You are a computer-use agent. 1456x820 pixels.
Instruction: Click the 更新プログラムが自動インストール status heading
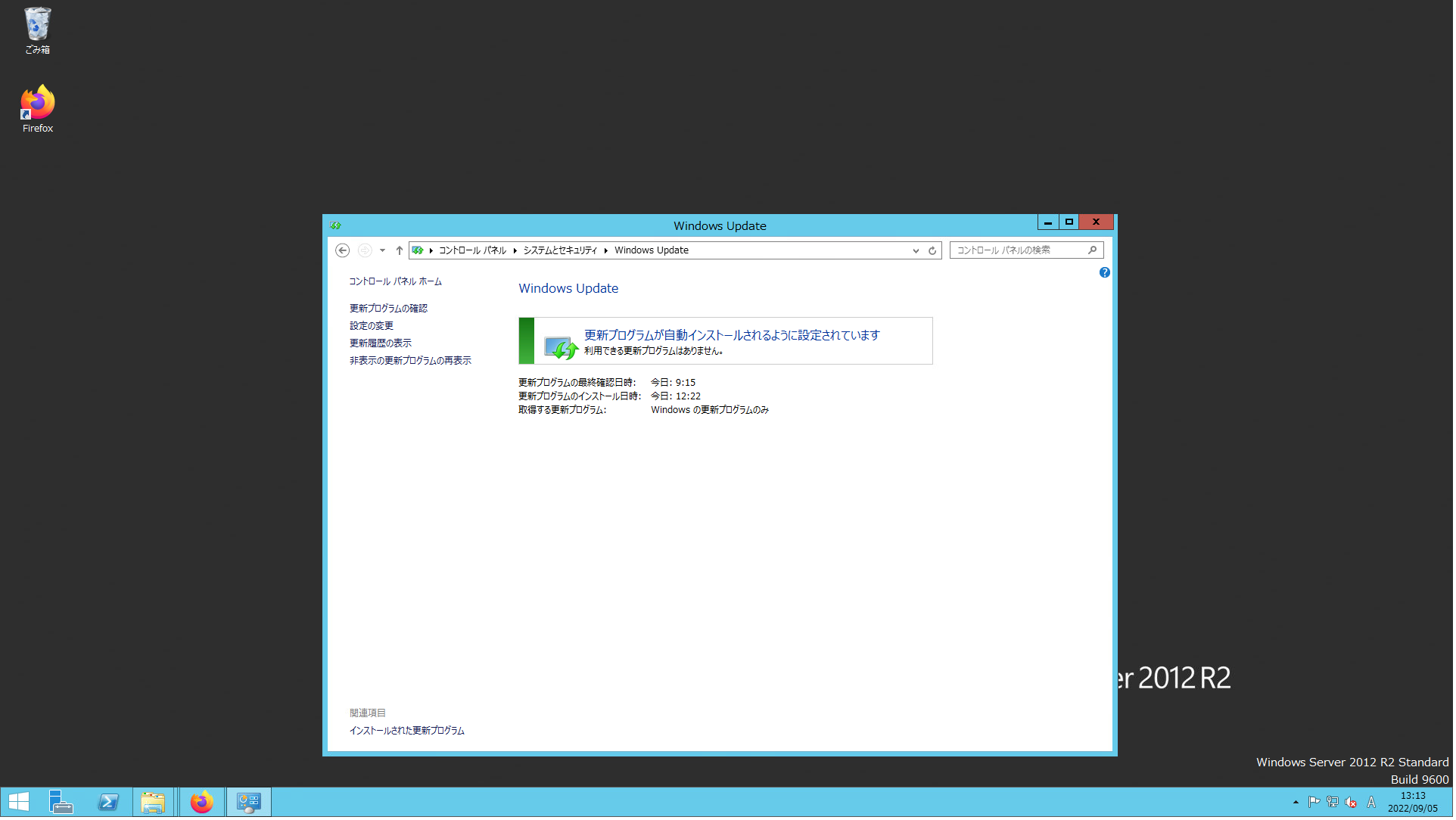(733, 336)
